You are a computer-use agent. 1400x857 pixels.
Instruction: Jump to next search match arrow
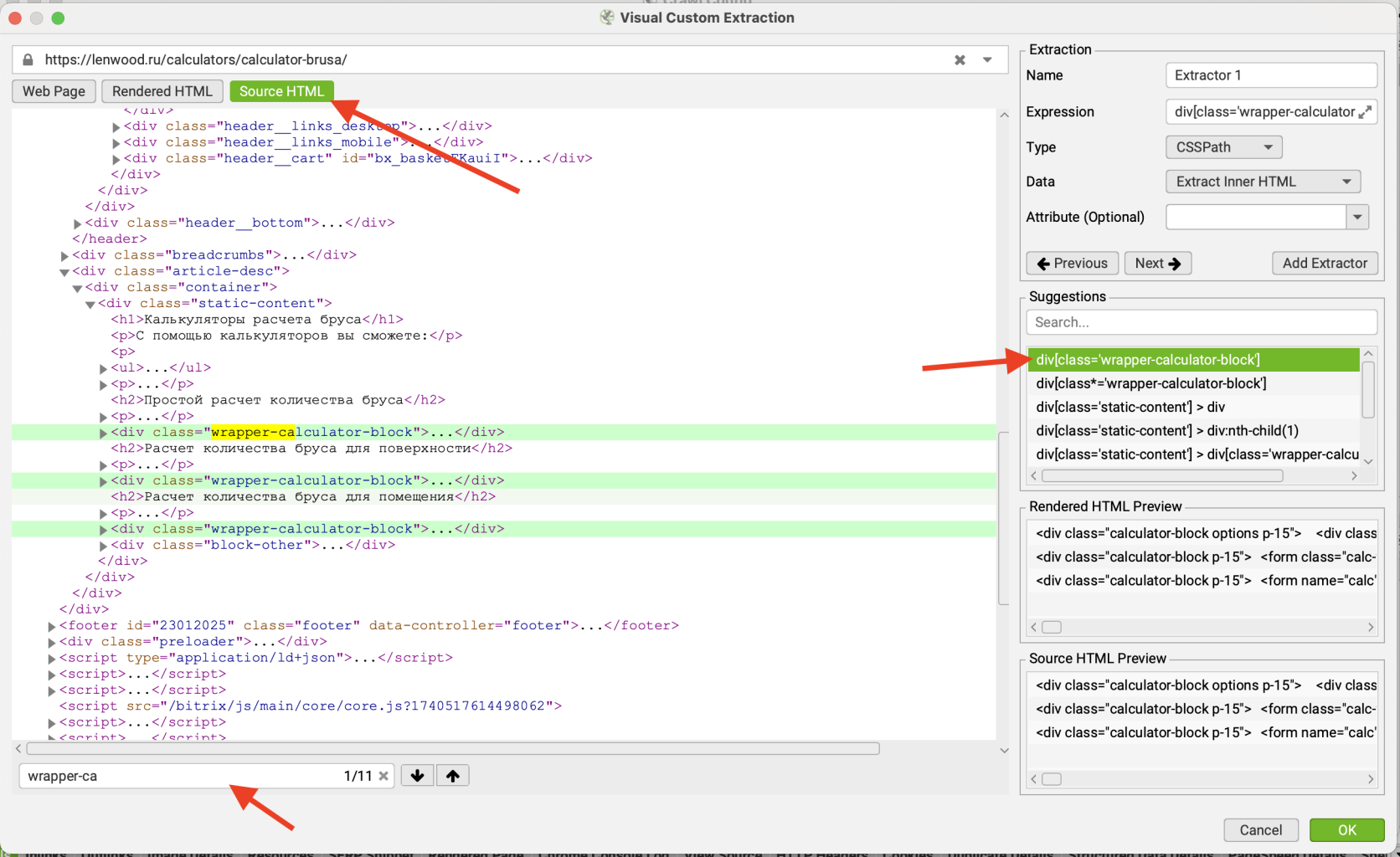point(417,776)
